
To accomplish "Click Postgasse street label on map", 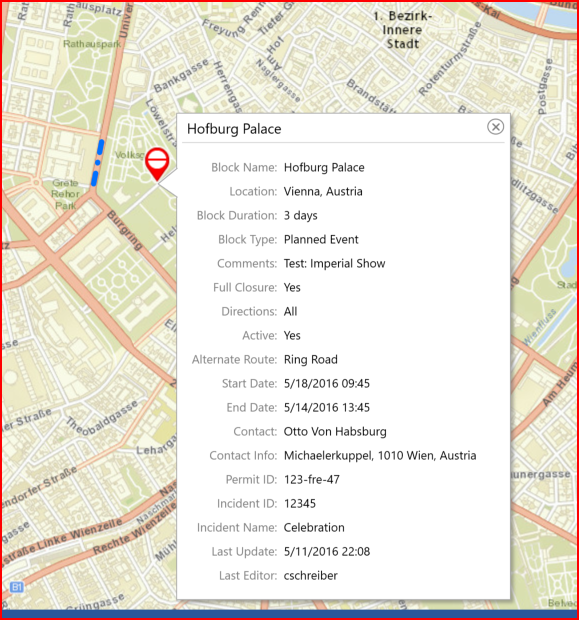I will click(545, 87).
